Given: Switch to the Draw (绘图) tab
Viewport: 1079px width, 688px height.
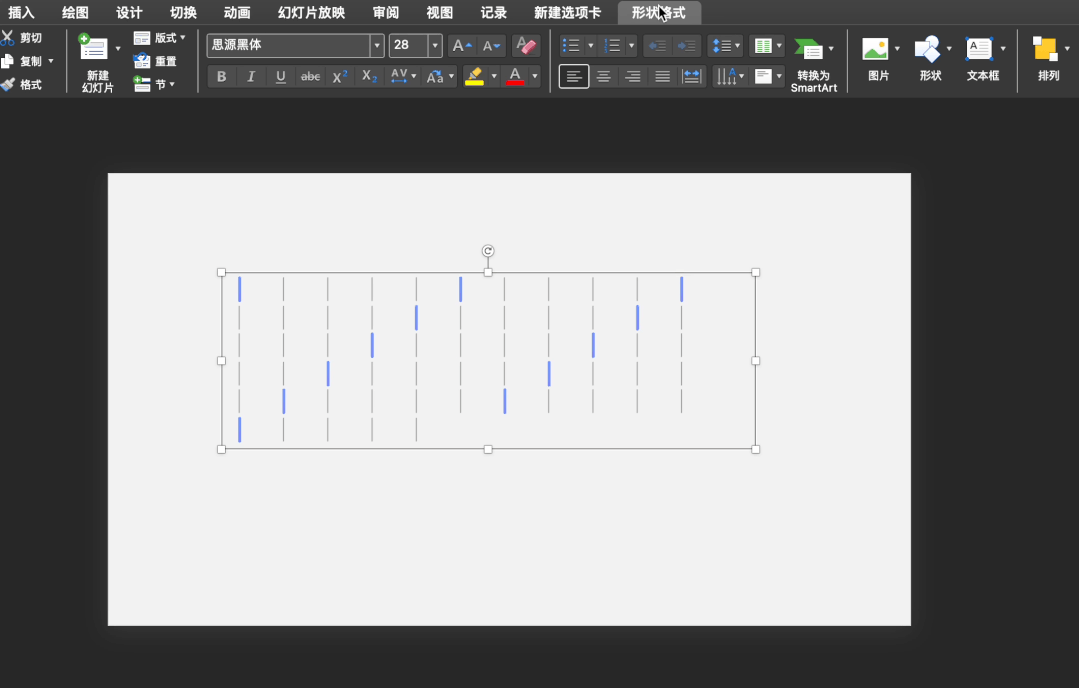Looking at the screenshot, I should point(75,13).
